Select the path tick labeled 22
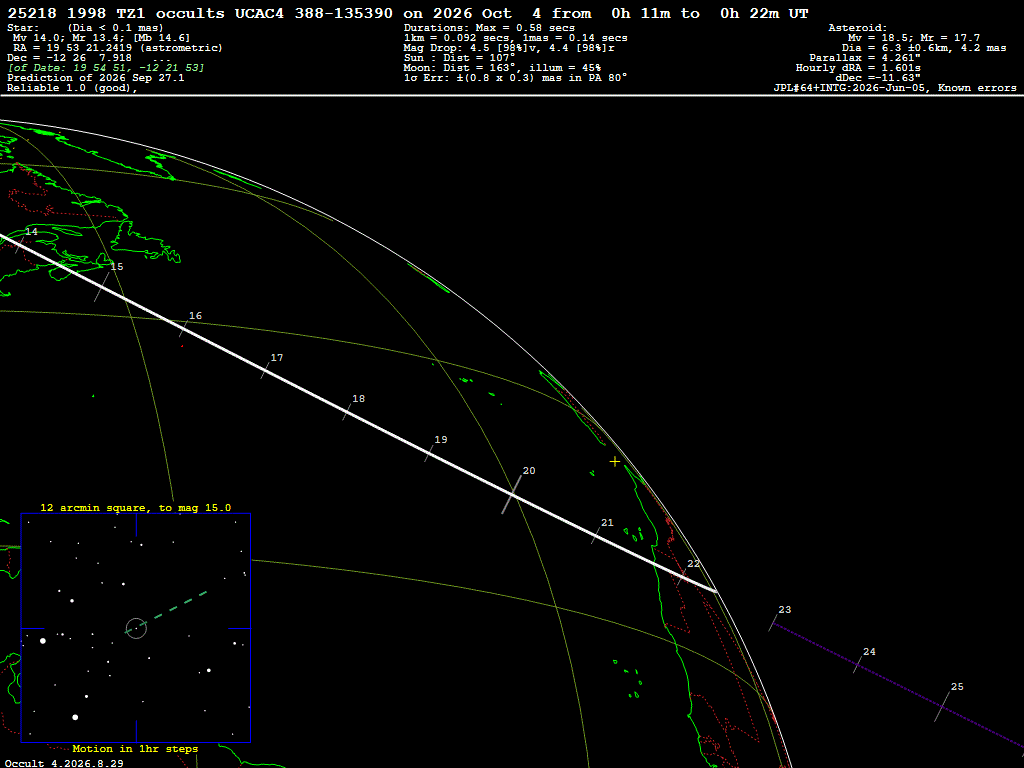This screenshot has width=1024, height=768. (682, 576)
